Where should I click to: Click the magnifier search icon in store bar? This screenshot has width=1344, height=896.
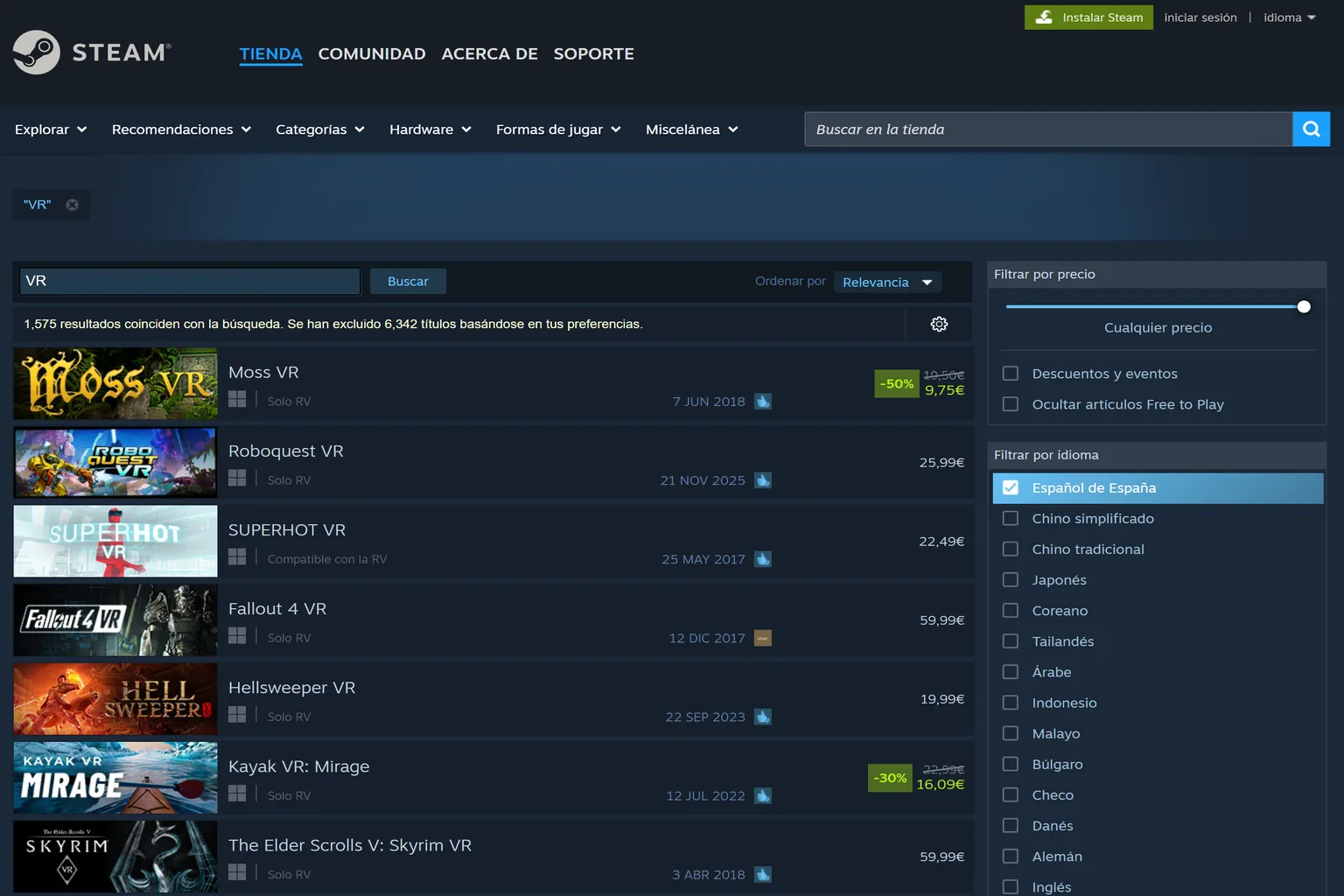coord(1311,129)
